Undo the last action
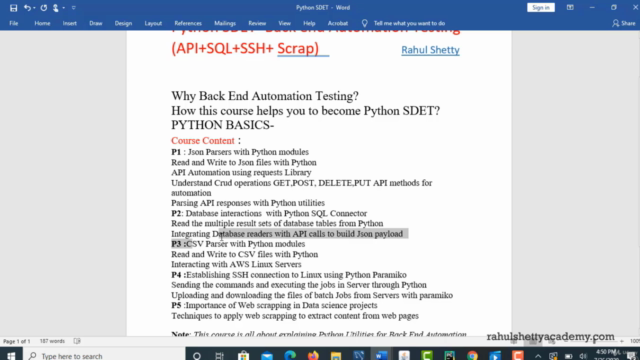Viewport: 640px width, 360px height. [x=27, y=8]
